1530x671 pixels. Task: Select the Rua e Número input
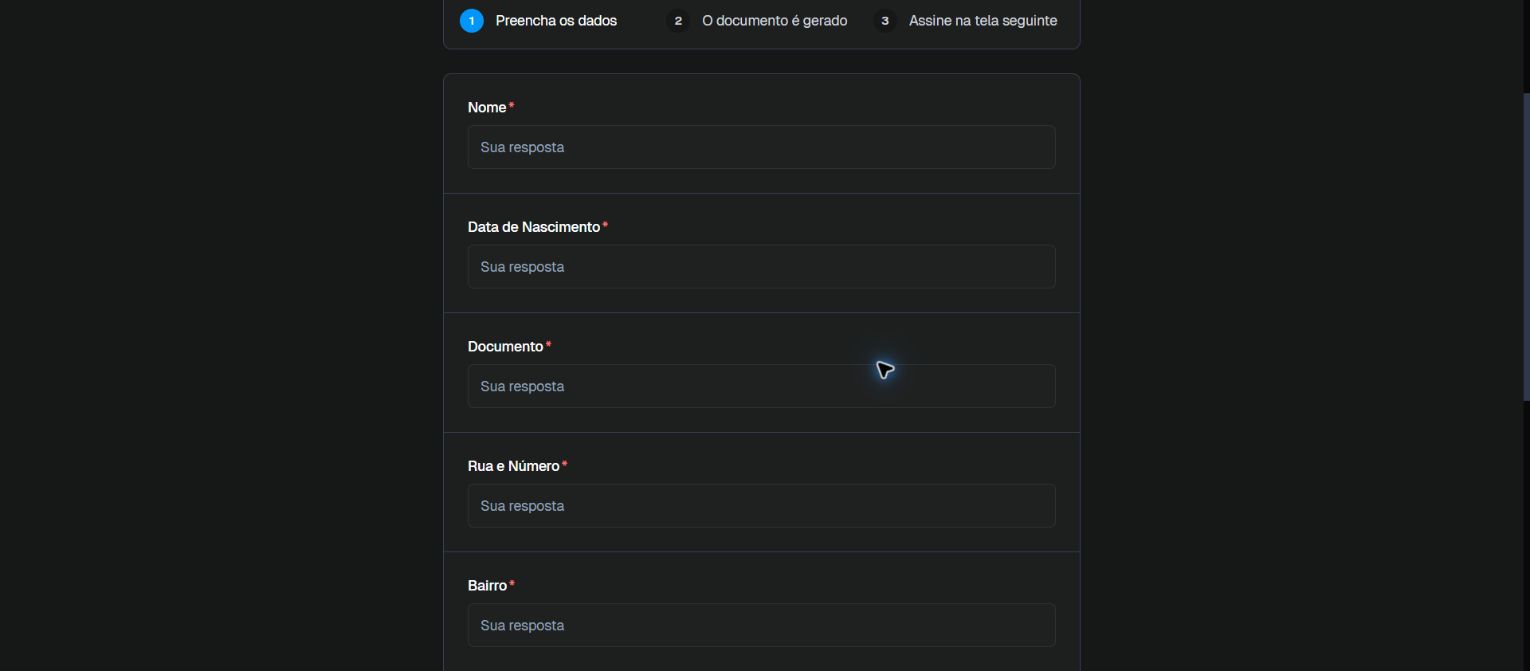click(761, 506)
